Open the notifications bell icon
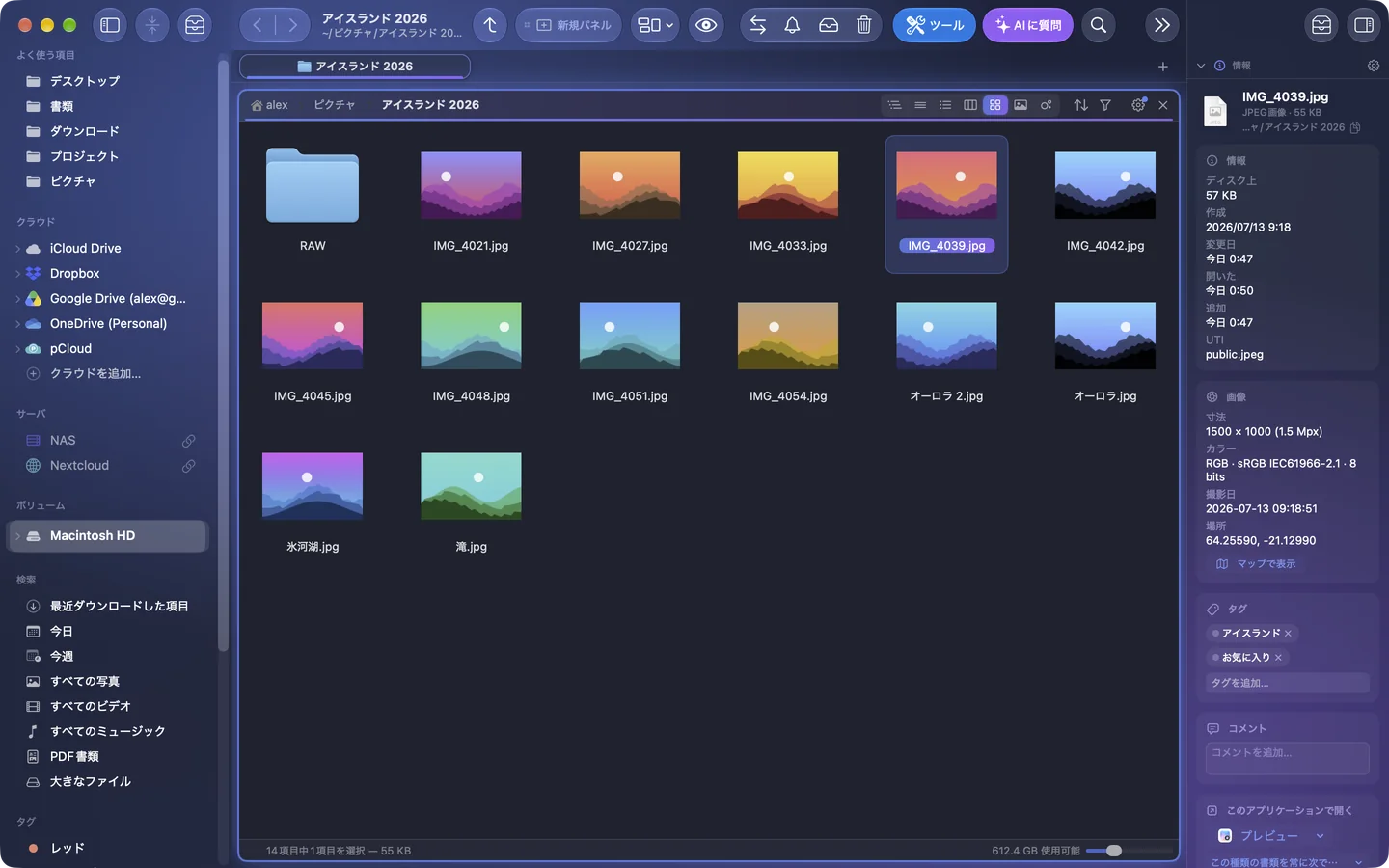The height and width of the screenshot is (868, 1389). 792,25
